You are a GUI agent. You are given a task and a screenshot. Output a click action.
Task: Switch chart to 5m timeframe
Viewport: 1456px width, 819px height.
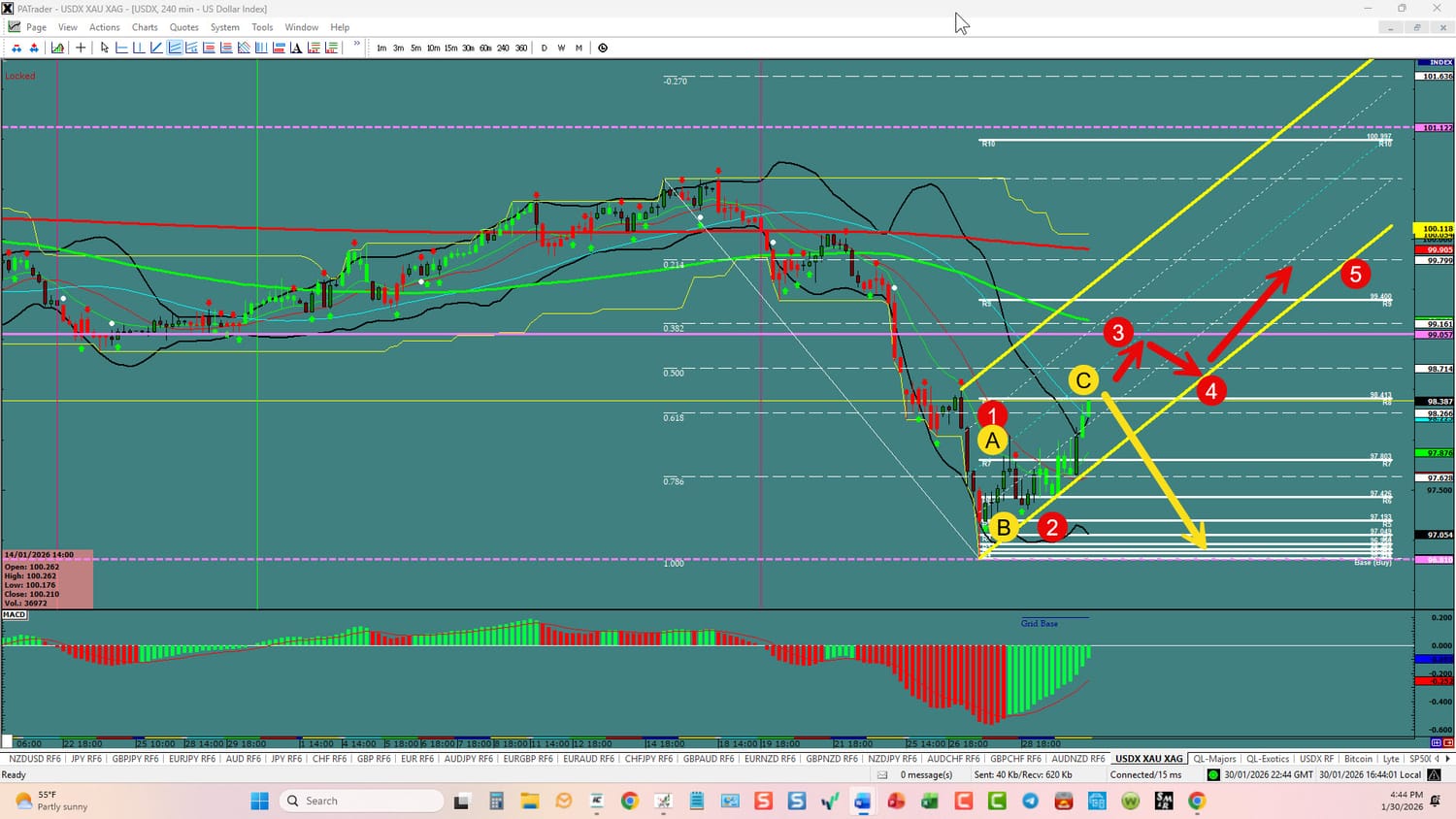tap(416, 48)
